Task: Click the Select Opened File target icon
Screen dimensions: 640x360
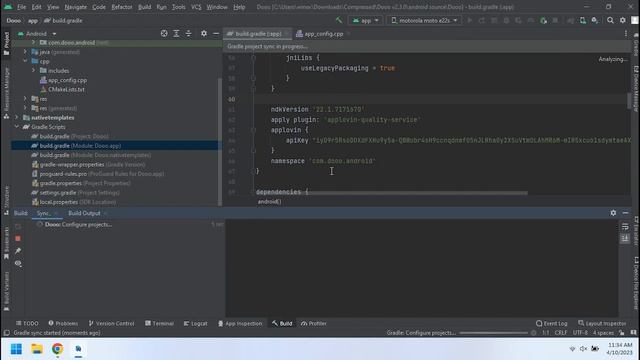Action: (x=164, y=33)
